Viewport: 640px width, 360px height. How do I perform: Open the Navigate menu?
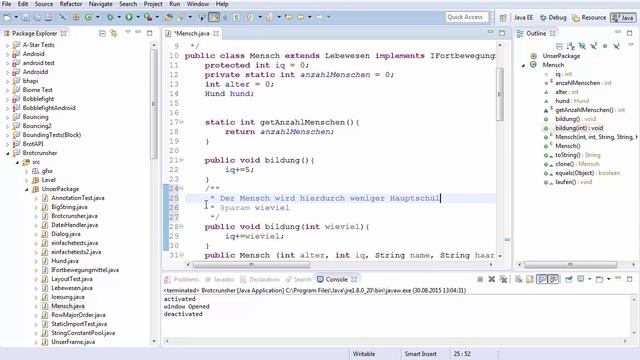[100, 4]
